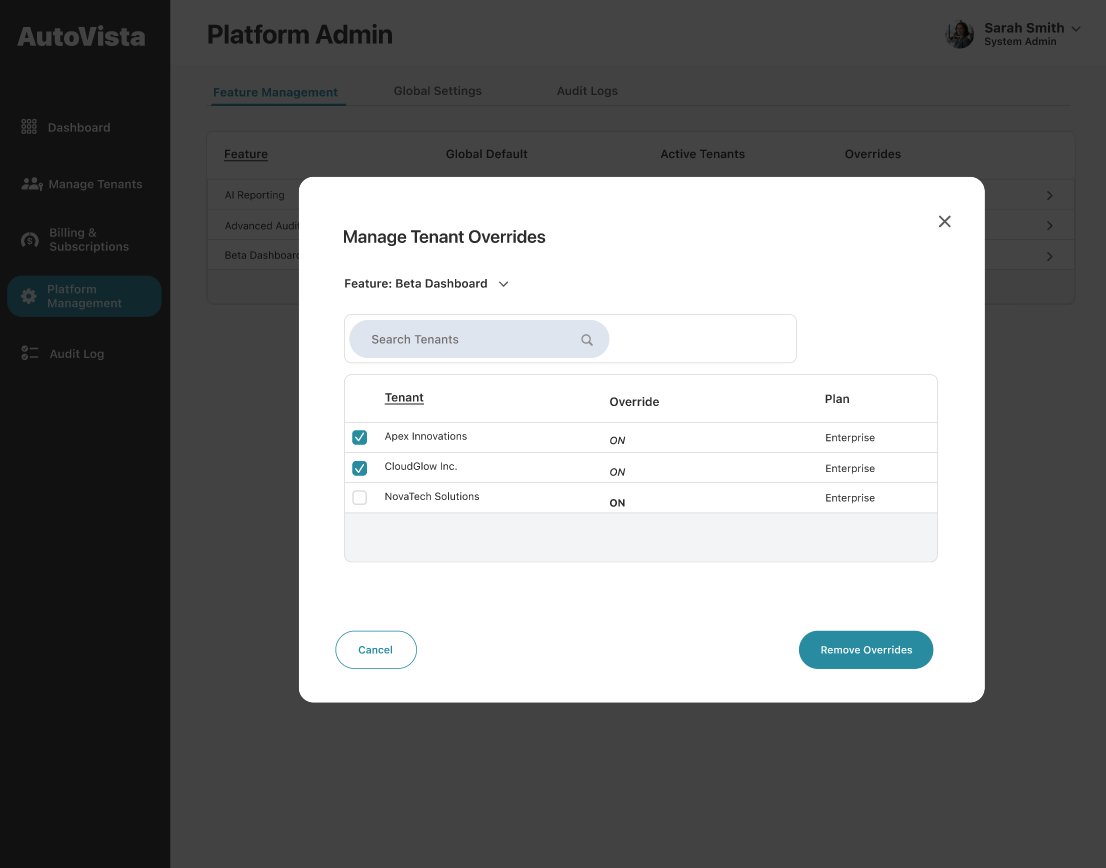Expand the AI Reporting row chevron
1106x868 pixels.
[x=1049, y=196]
